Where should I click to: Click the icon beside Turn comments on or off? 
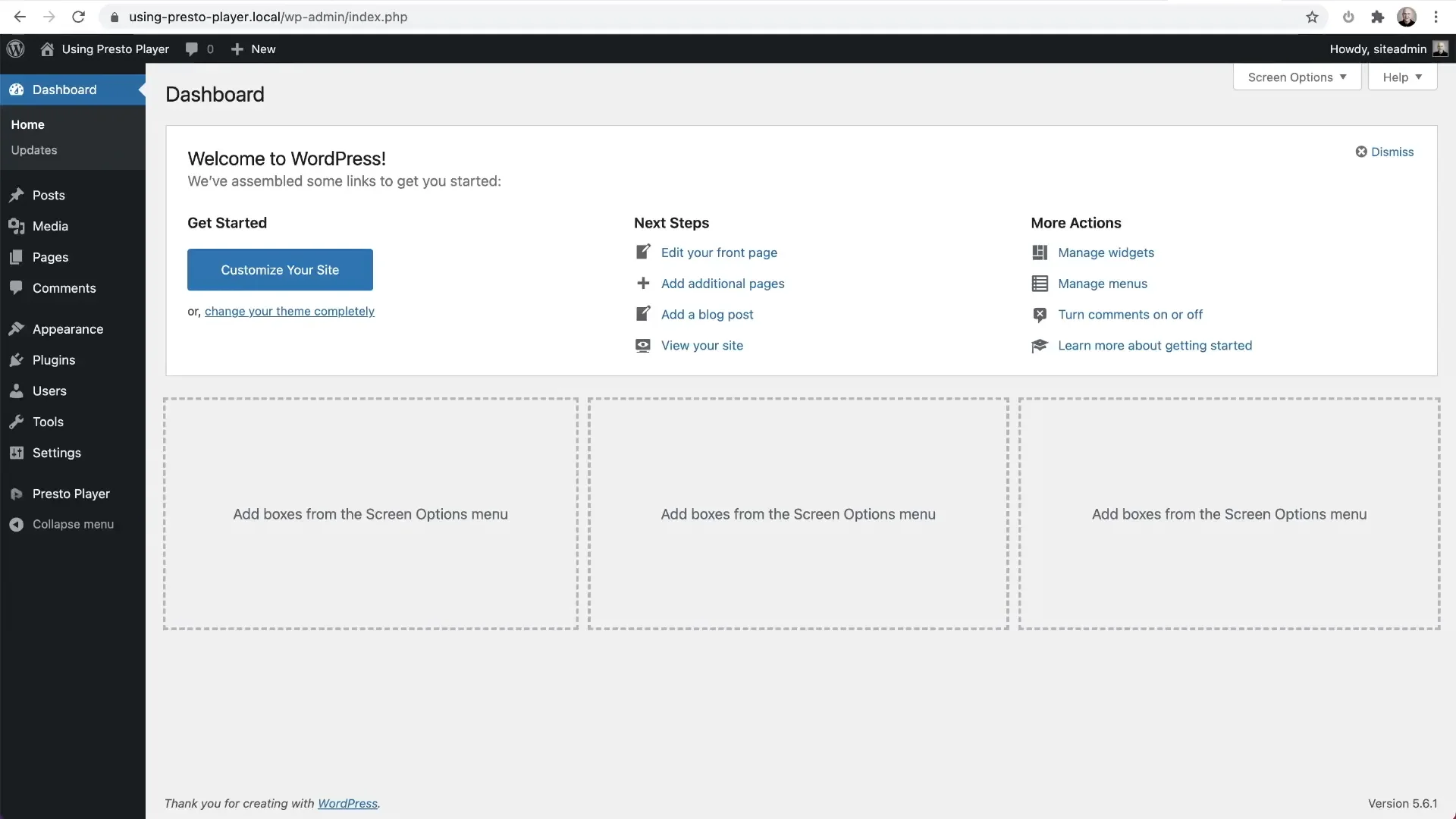(x=1040, y=315)
